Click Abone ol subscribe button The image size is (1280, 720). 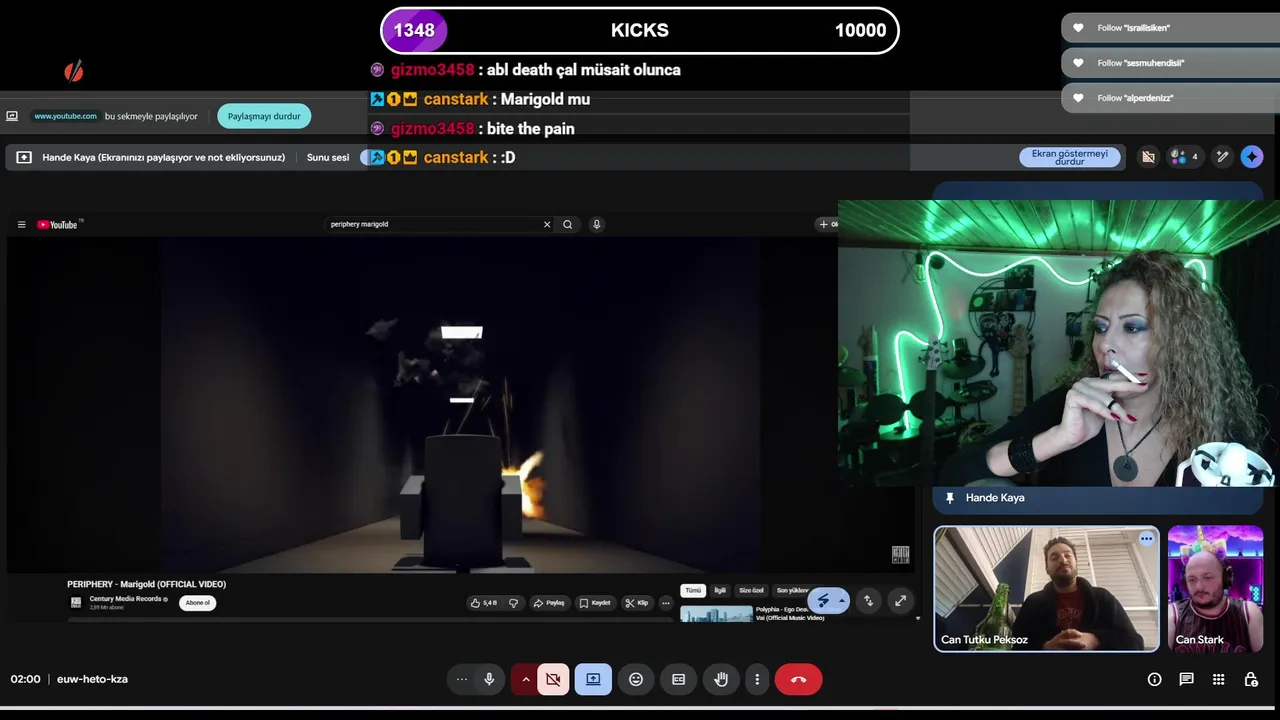(x=198, y=603)
